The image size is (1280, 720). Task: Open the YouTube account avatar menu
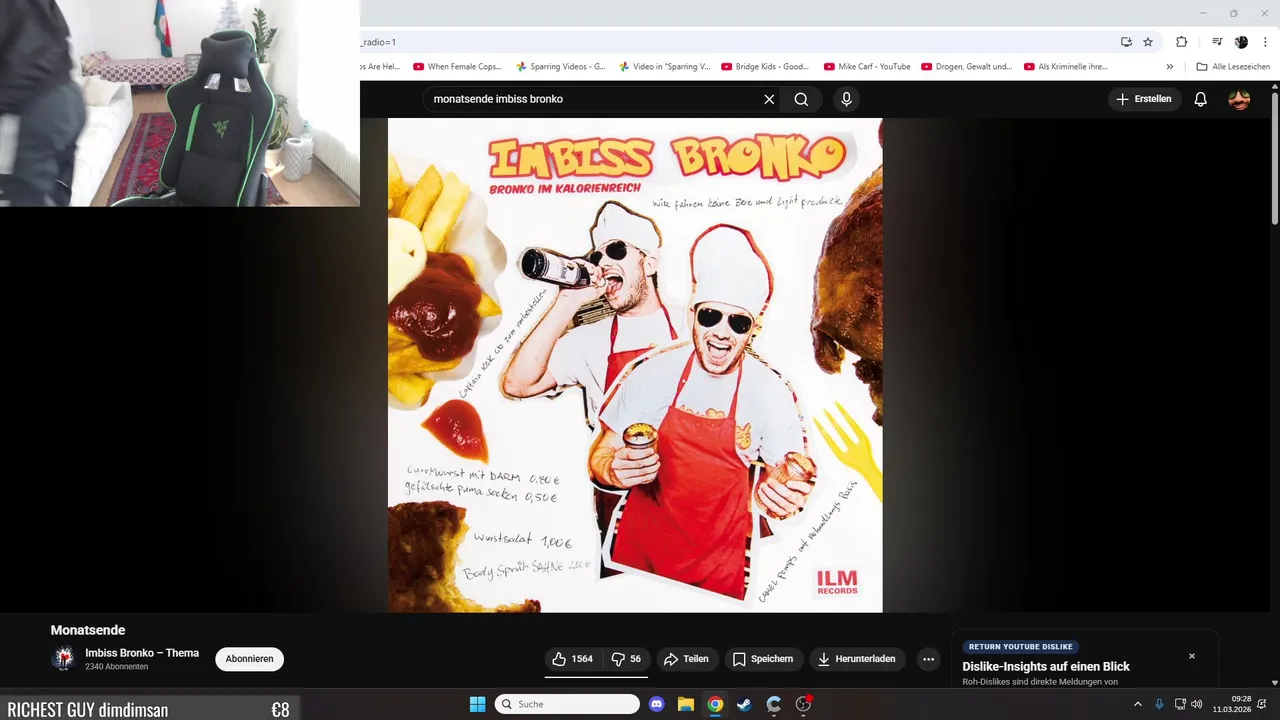point(1239,99)
